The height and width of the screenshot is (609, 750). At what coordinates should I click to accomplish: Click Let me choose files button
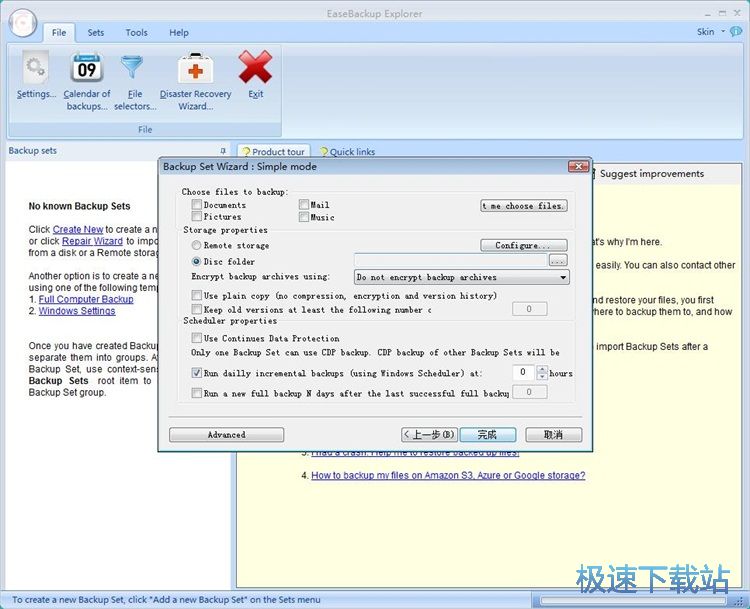[524, 206]
